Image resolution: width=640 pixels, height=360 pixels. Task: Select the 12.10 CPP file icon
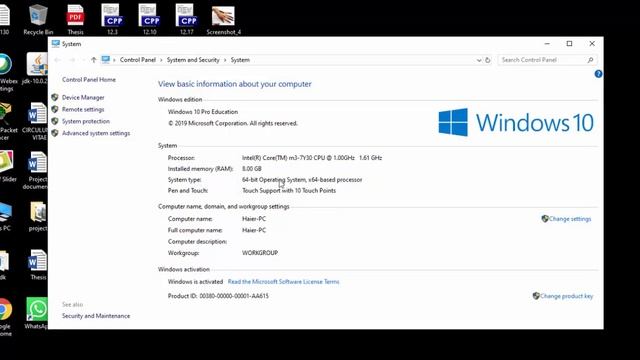(149, 19)
